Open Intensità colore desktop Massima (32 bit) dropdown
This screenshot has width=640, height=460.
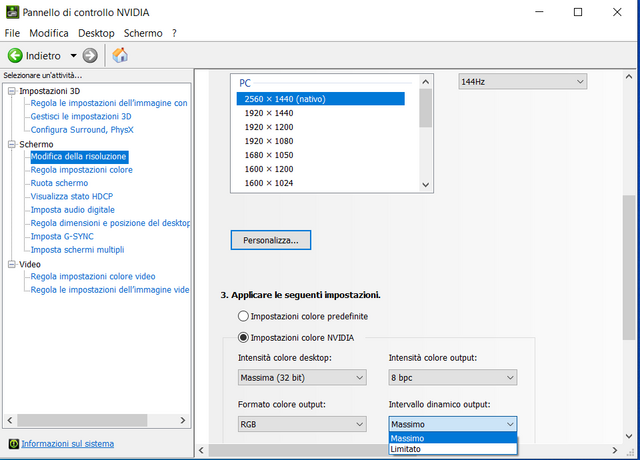click(302, 378)
